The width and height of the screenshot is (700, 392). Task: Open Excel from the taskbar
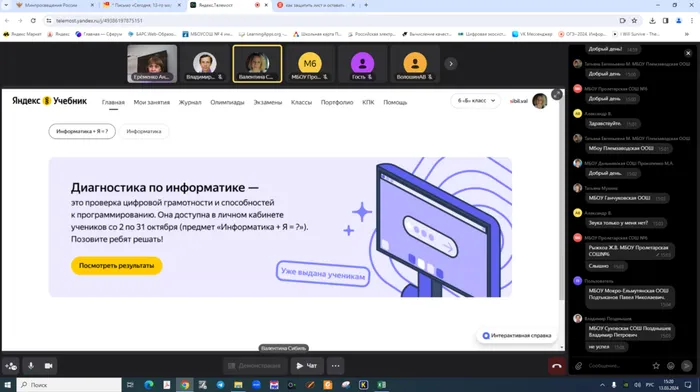click(381, 384)
